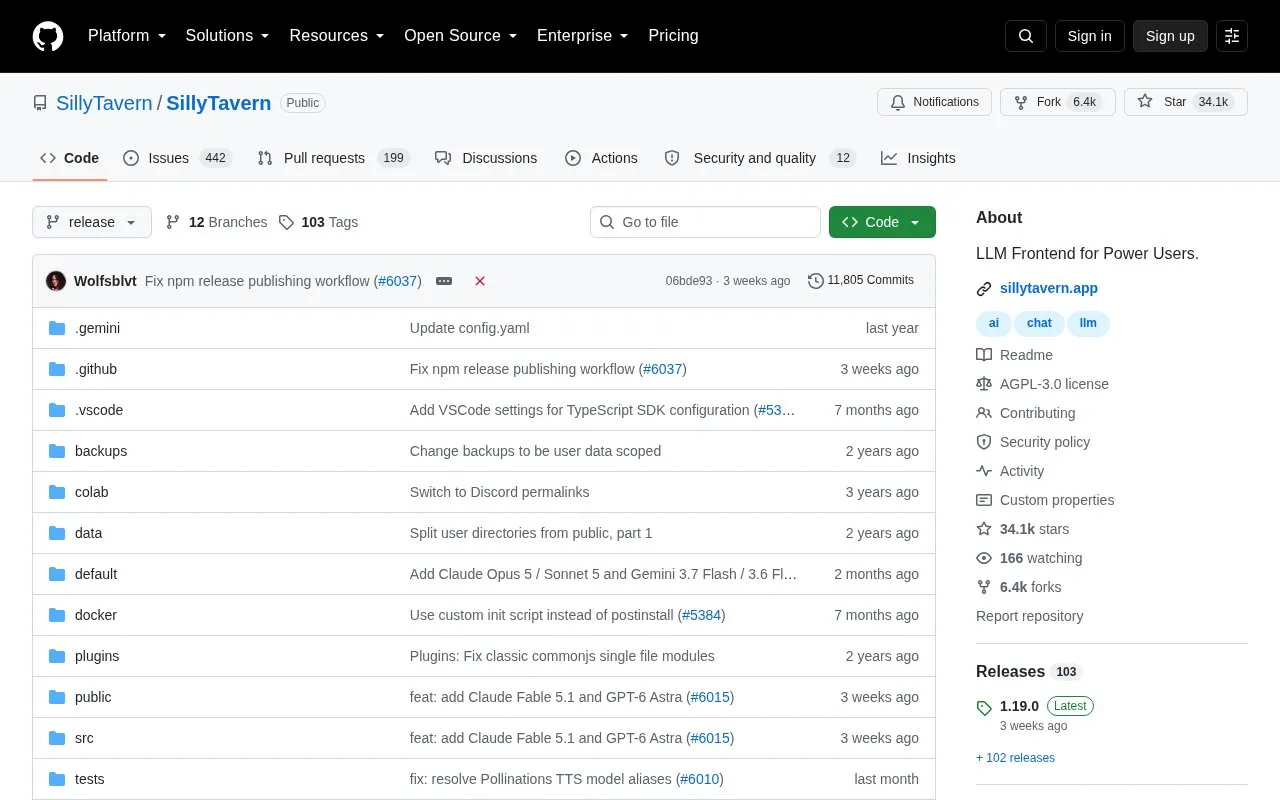Switch to the Issues tab
1280x800 pixels.
pos(177,158)
